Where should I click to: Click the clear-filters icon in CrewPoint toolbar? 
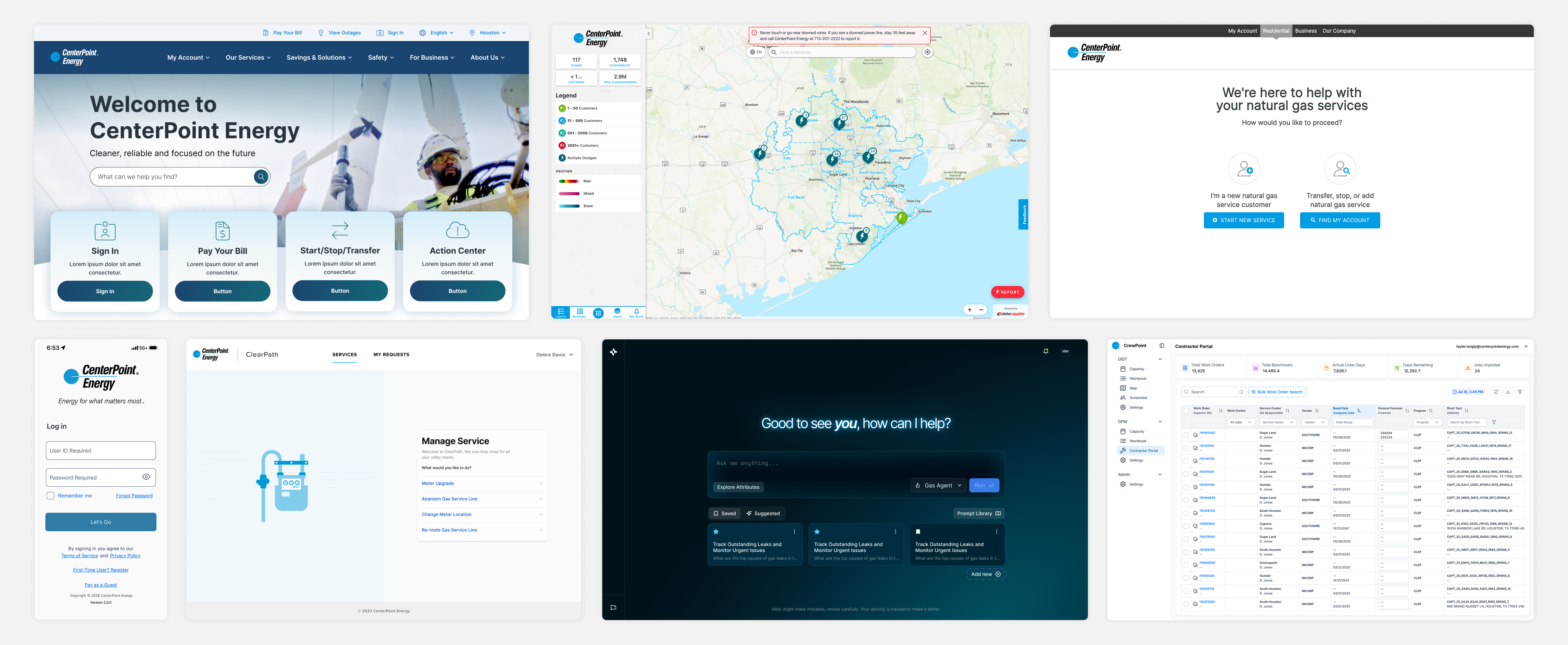tap(1520, 392)
